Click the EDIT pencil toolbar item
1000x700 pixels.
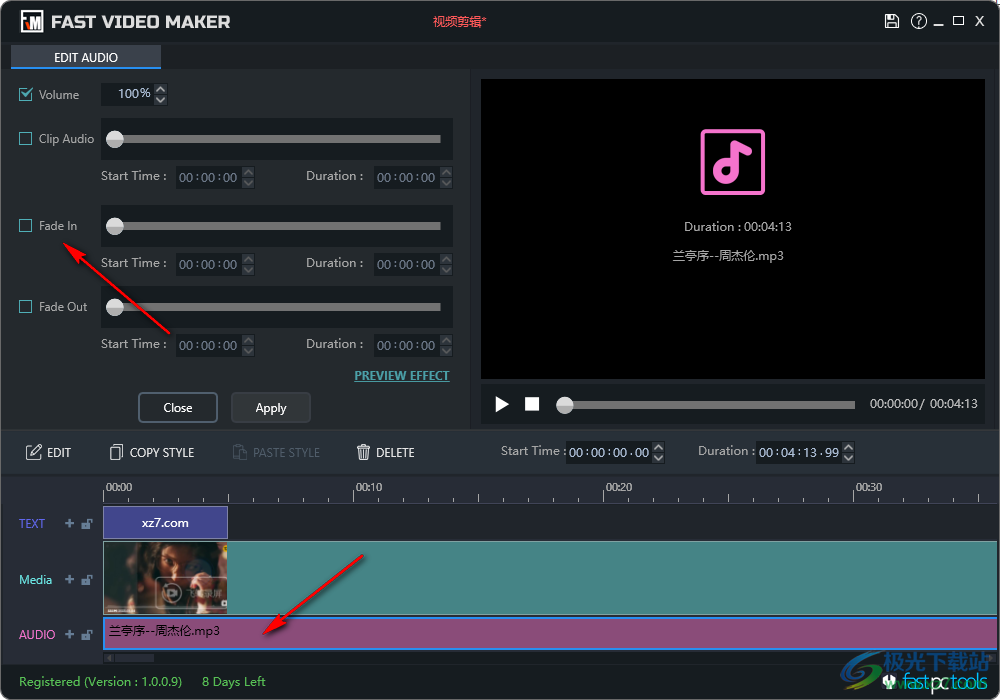(48, 453)
